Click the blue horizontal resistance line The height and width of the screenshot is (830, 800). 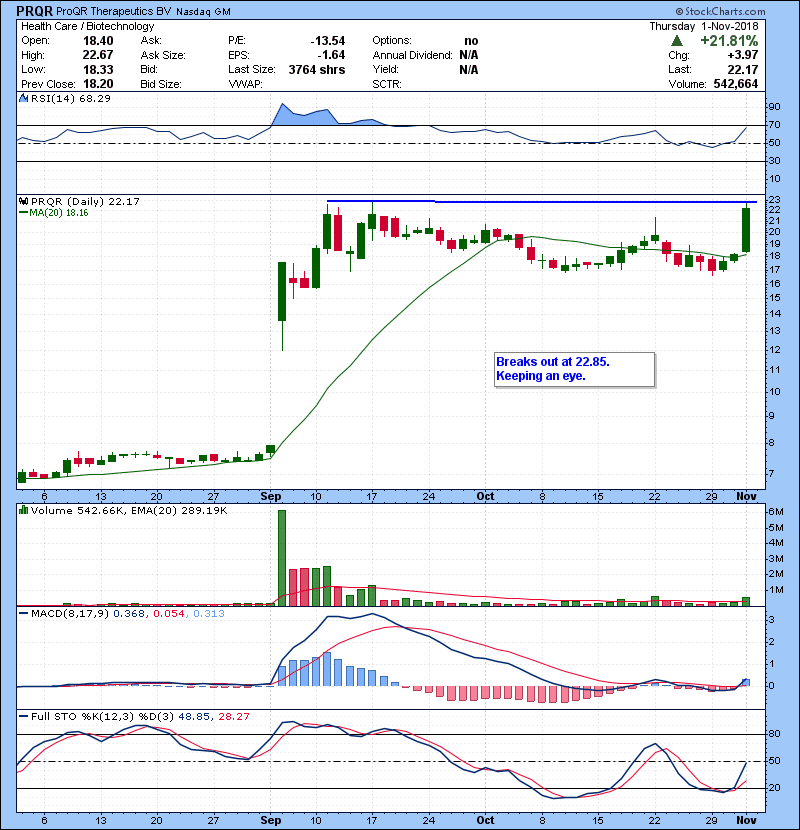pyautogui.click(x=542, y=202)
